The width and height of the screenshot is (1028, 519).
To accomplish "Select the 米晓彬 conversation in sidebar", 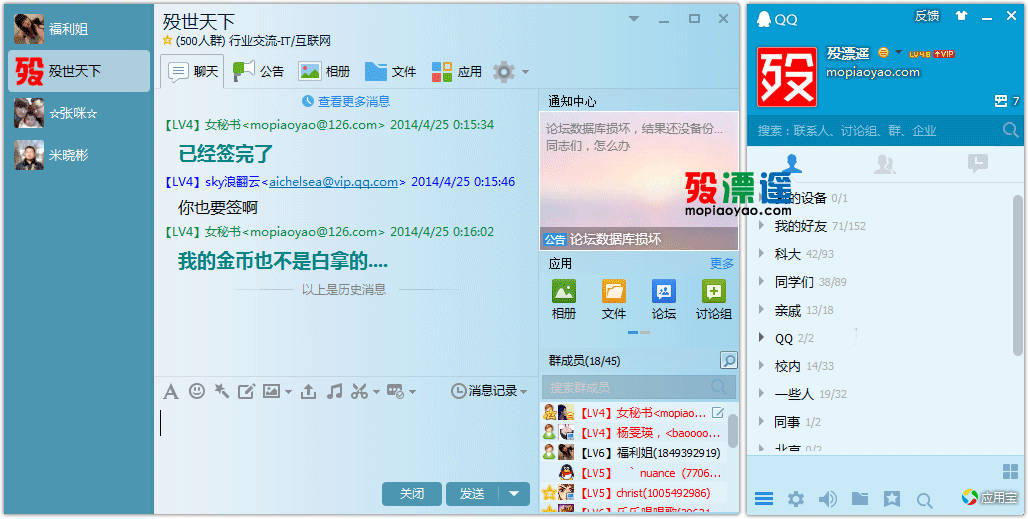I will 79,155.
